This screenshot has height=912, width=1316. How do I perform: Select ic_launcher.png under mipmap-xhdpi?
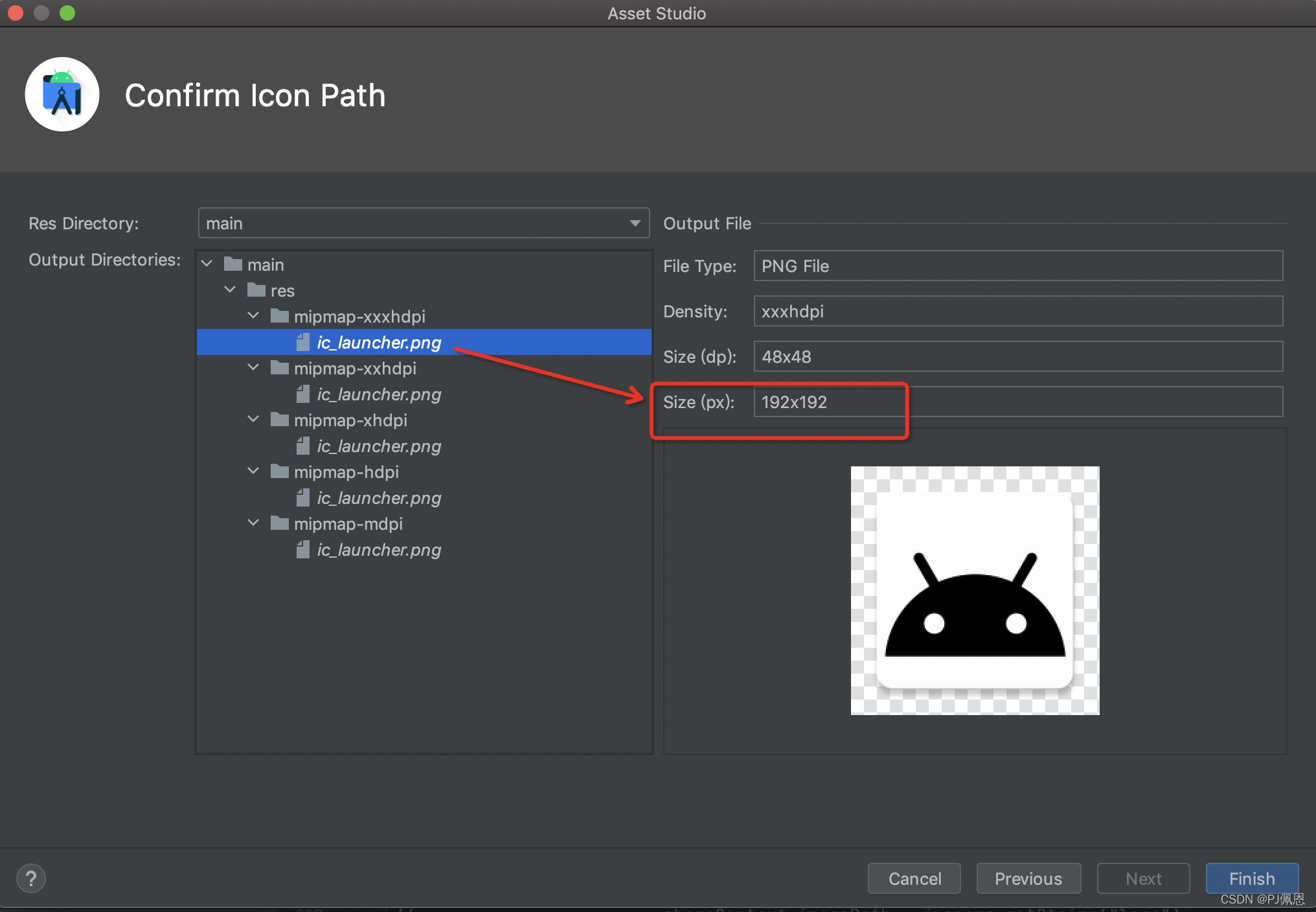click(x=379, y=446)
